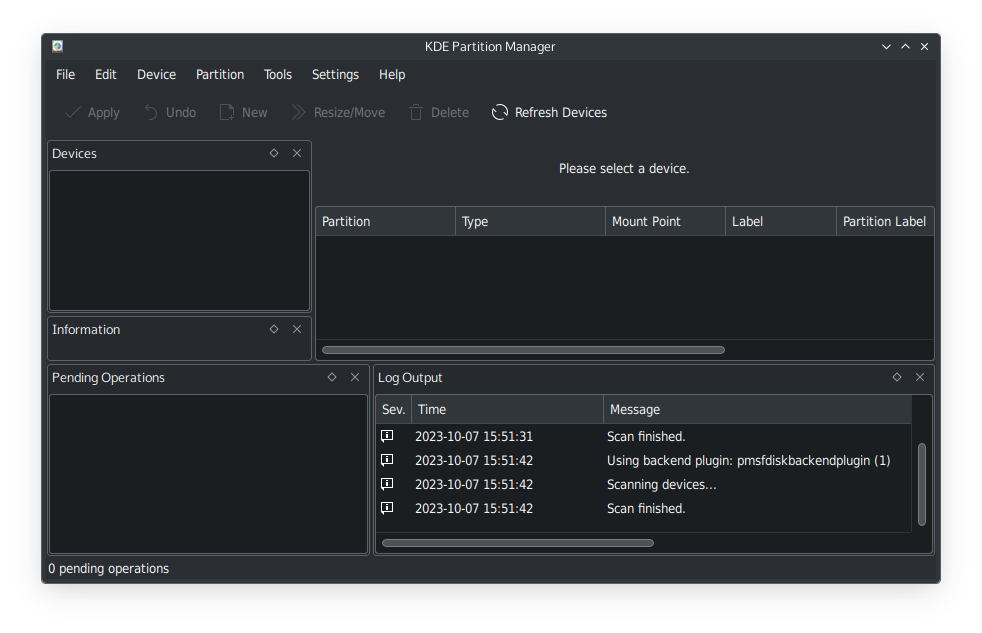Click the Delete trash toolbar button

(x=439, y=113)
